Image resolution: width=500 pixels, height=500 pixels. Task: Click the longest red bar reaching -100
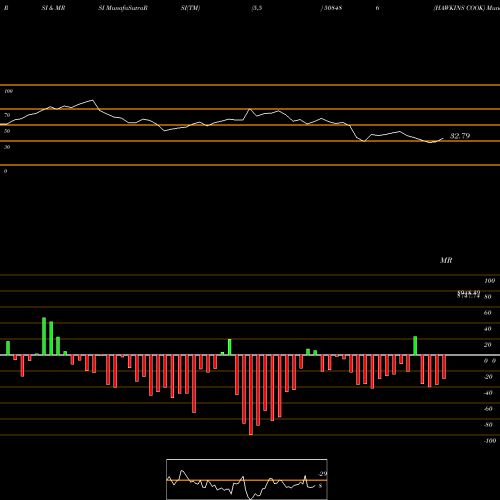(251, 395)
